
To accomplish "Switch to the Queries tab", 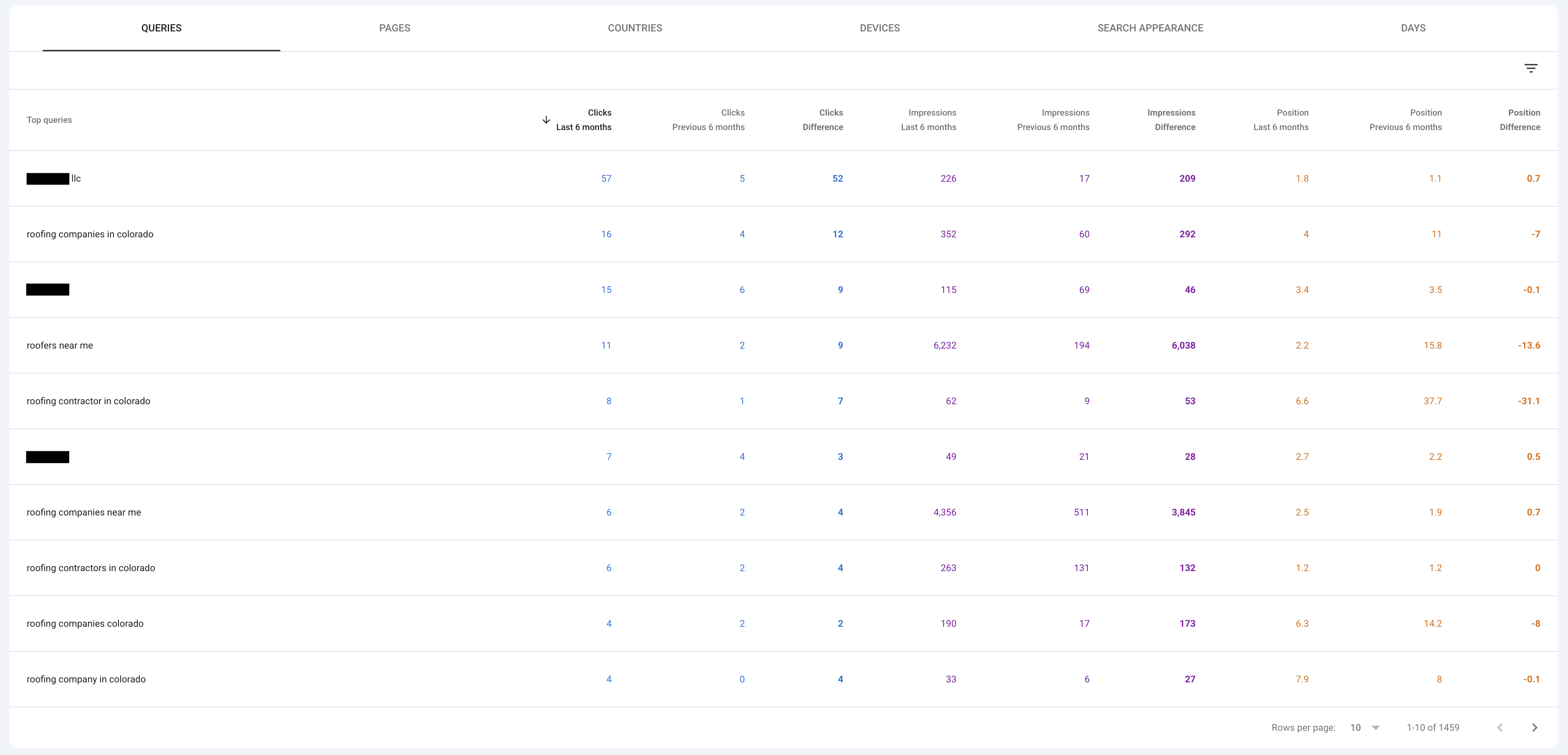I will click(x=161, y=28).
